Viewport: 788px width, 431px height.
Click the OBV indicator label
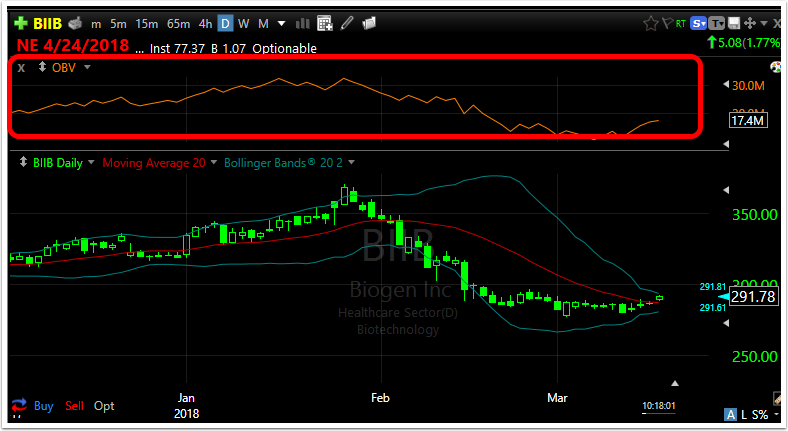pyautogui.click(x=64, y=67)
